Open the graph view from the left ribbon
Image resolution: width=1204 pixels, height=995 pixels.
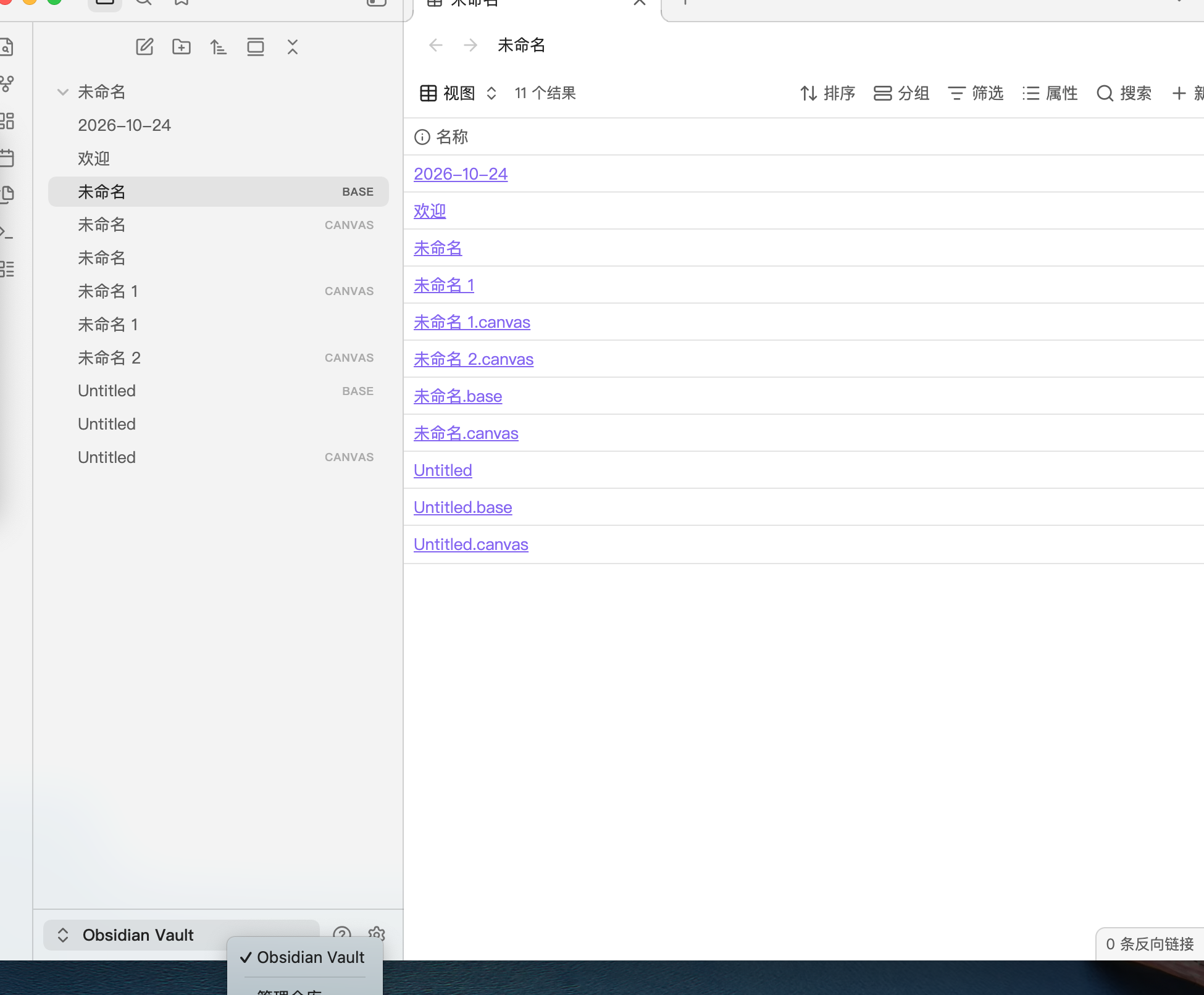[7, 83]
